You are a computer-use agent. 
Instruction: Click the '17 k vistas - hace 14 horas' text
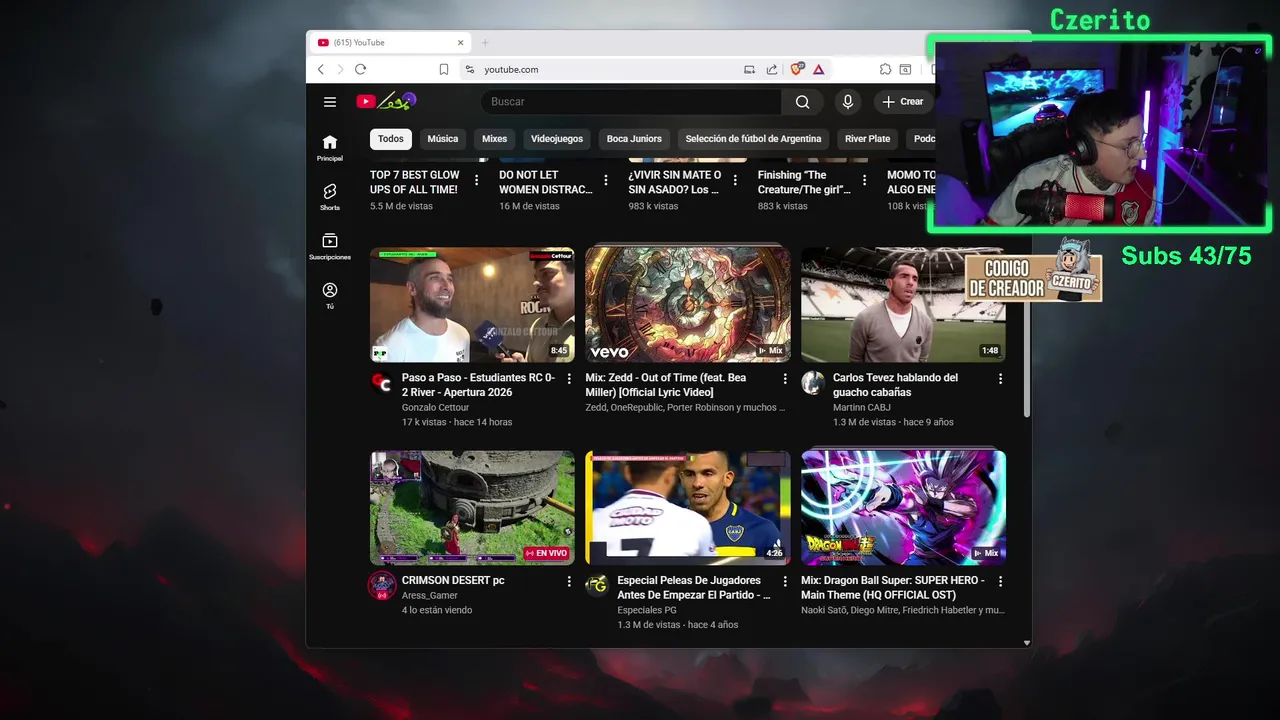[457, 422]
